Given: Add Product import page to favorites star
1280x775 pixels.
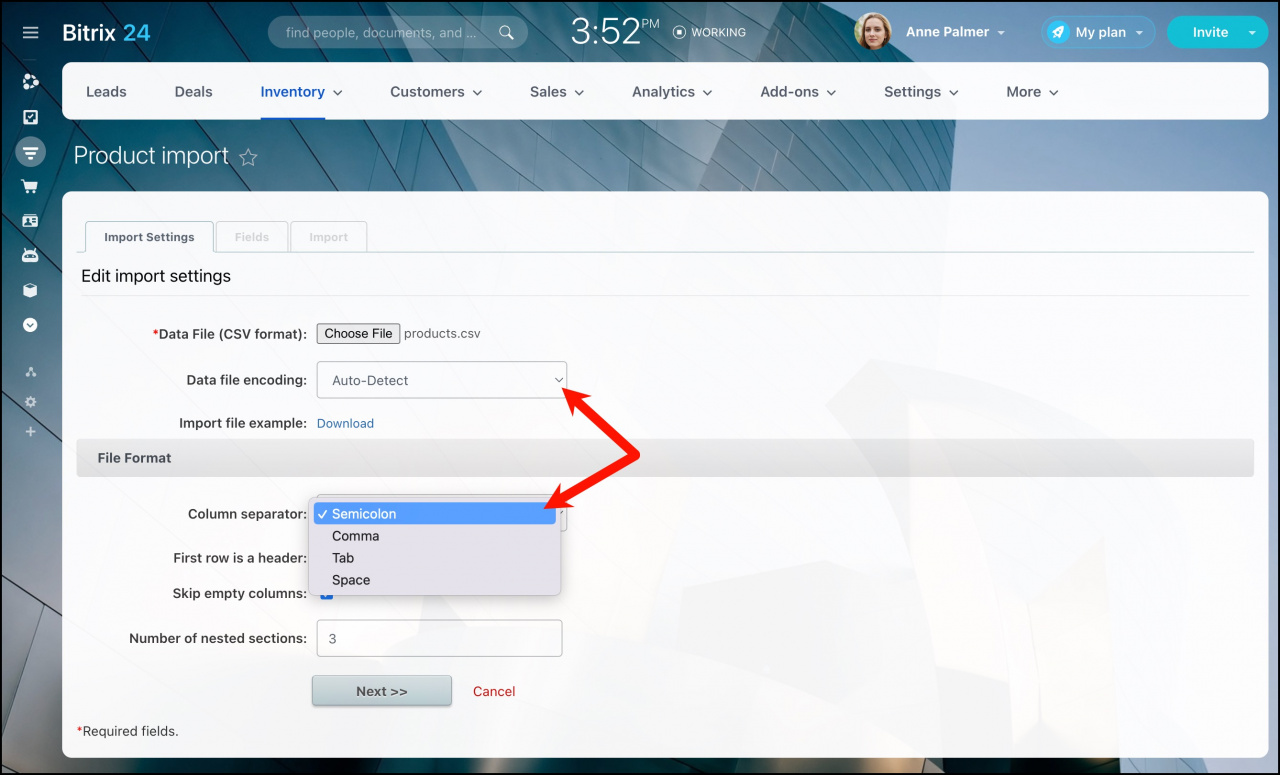Looking at the screenshot, I should point(249,157).
